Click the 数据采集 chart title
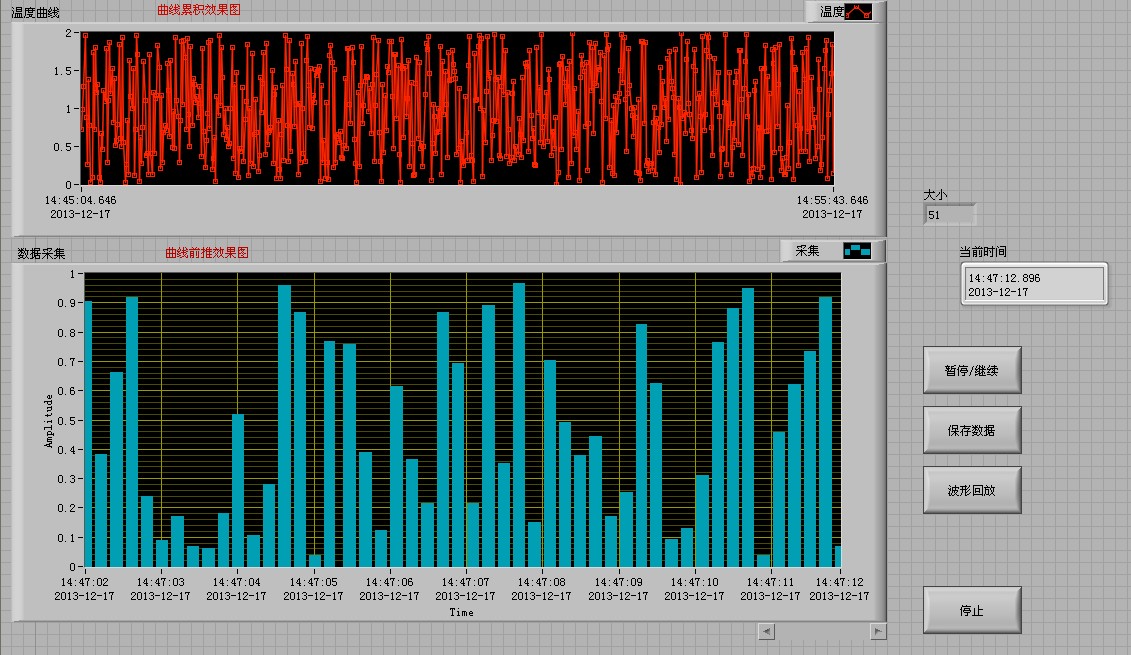This screenshot has width=1131, height=655. click(41, 253)
